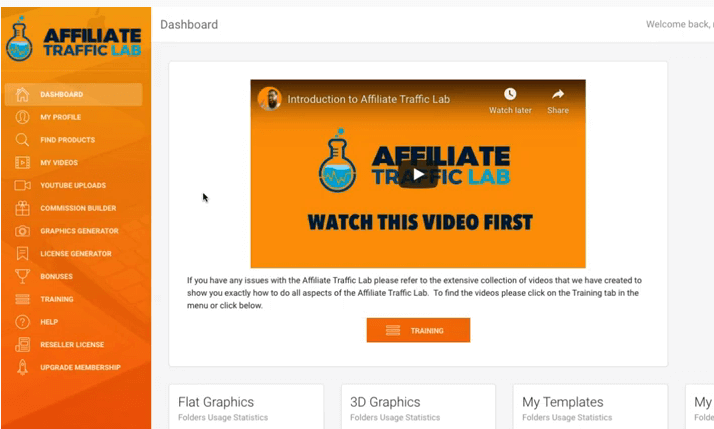The height and width of the screenshot is (429, 714).
Task: Click the orange Training button below the video
Action: [418, 330]
